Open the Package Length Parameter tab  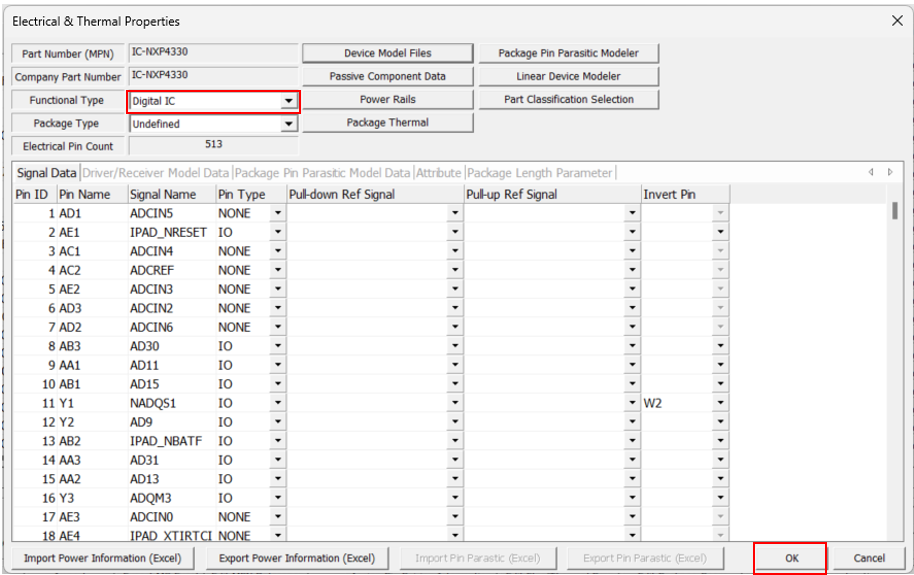pyautogui.click(x=539, y=173)
